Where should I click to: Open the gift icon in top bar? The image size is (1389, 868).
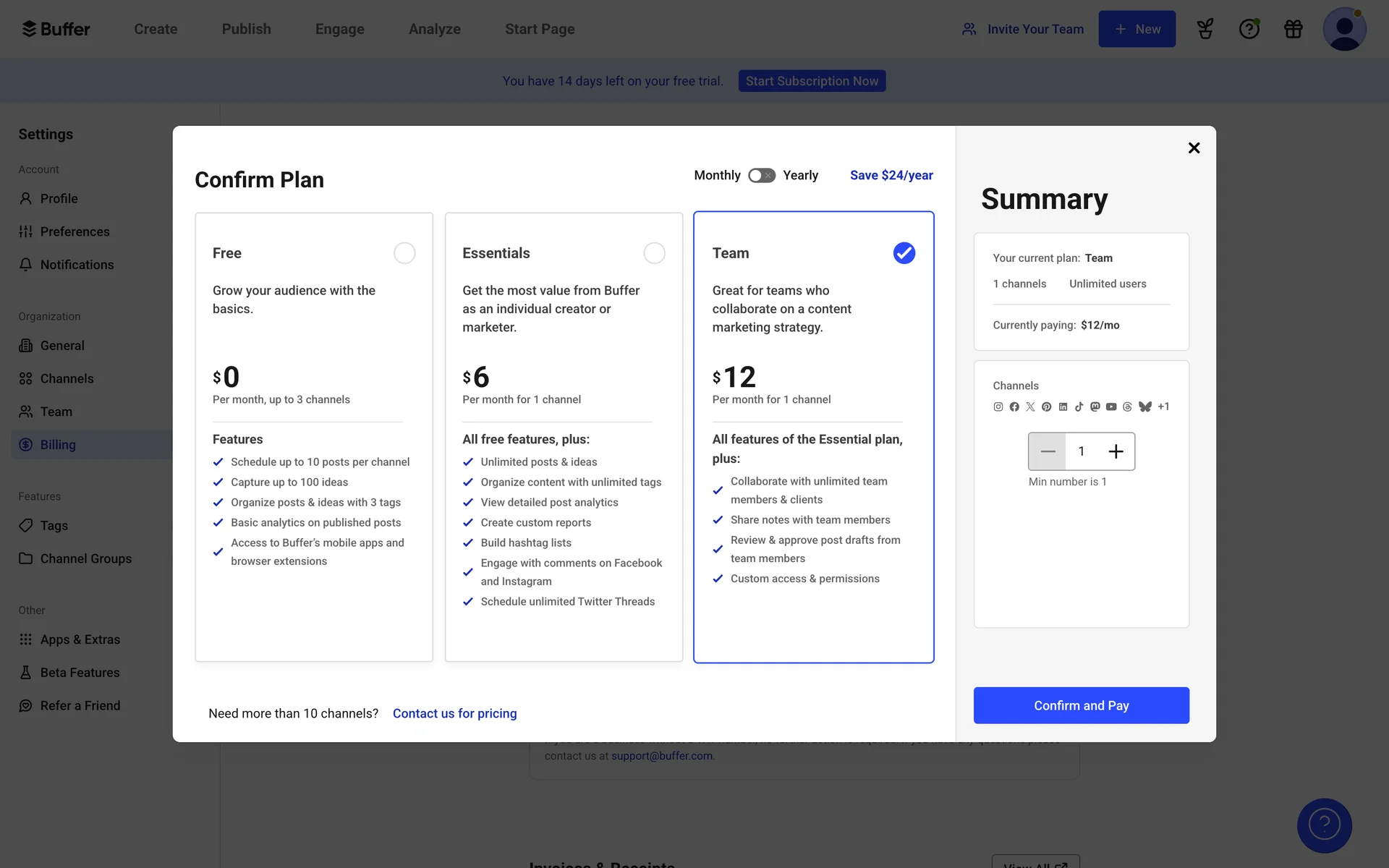[x=1293, y=29]
